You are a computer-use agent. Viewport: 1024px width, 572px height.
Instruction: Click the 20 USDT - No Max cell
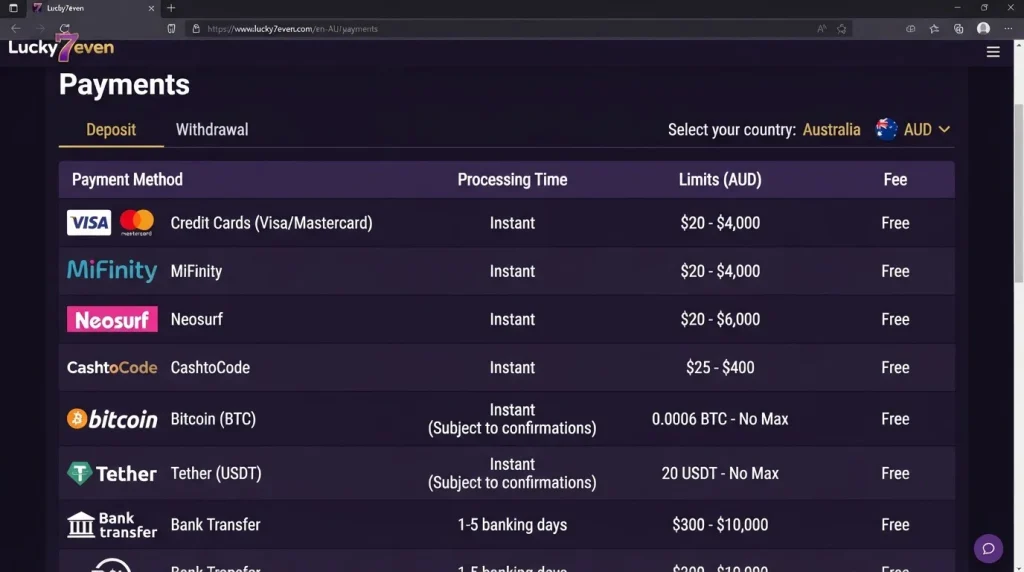click(x=720, y=473)
